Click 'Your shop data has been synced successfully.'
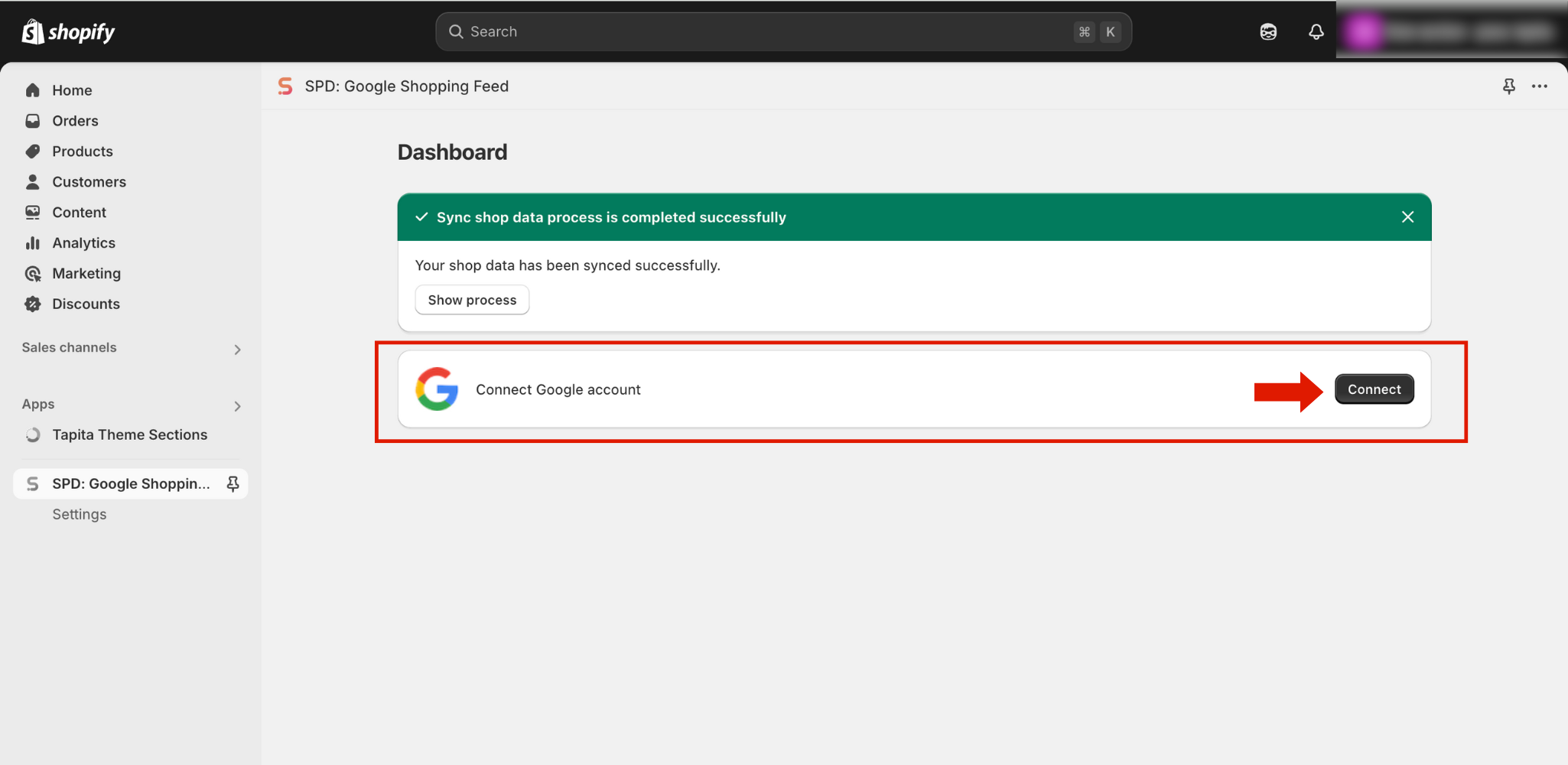The image size is (1568, 765). point(568,265)
